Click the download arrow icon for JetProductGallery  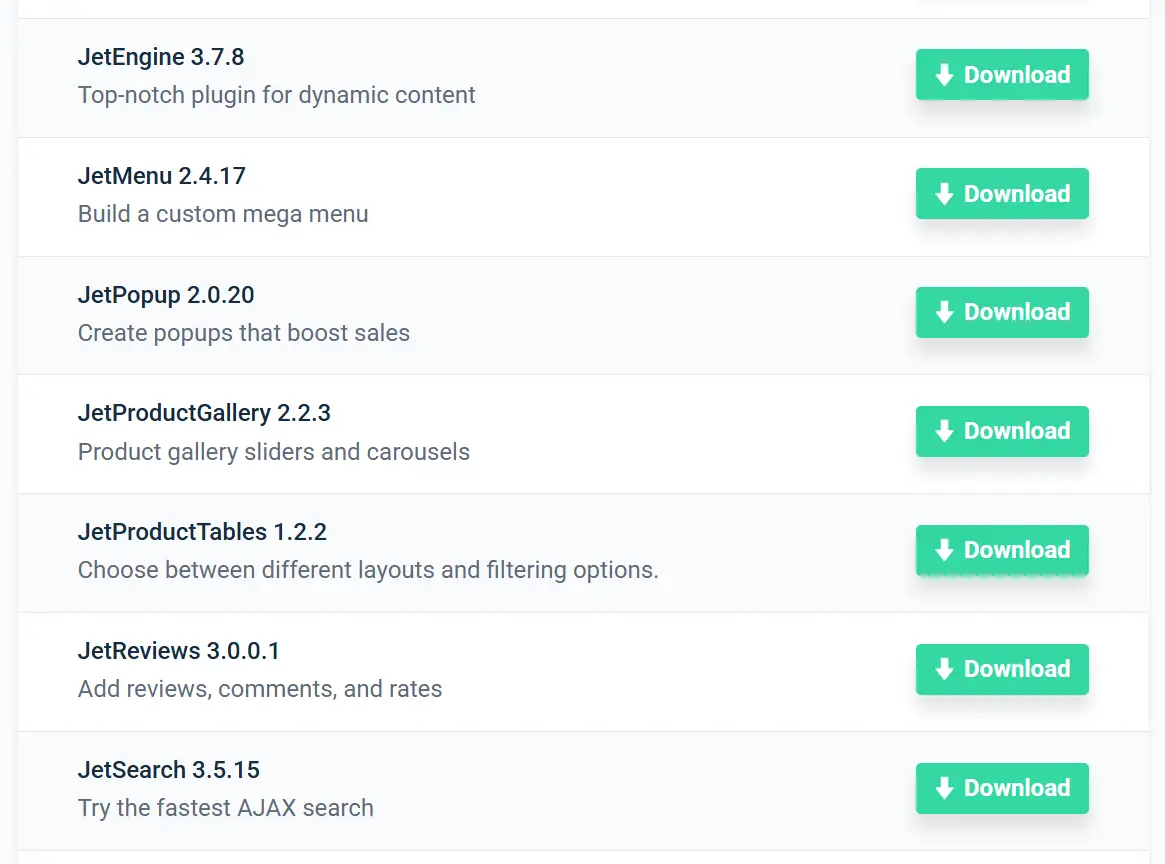pyautogui.click(x=944, y=431)
